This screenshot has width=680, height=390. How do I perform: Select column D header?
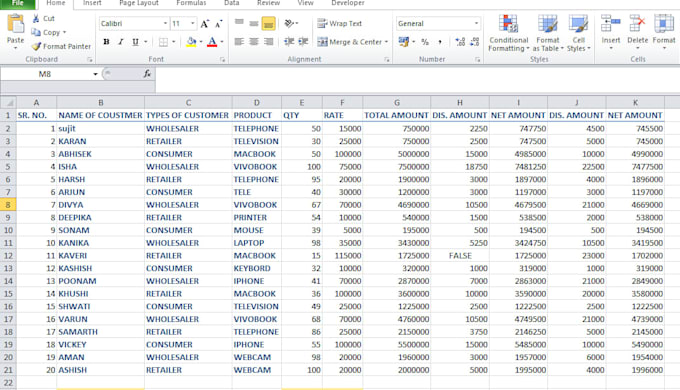tap(257, 102)
